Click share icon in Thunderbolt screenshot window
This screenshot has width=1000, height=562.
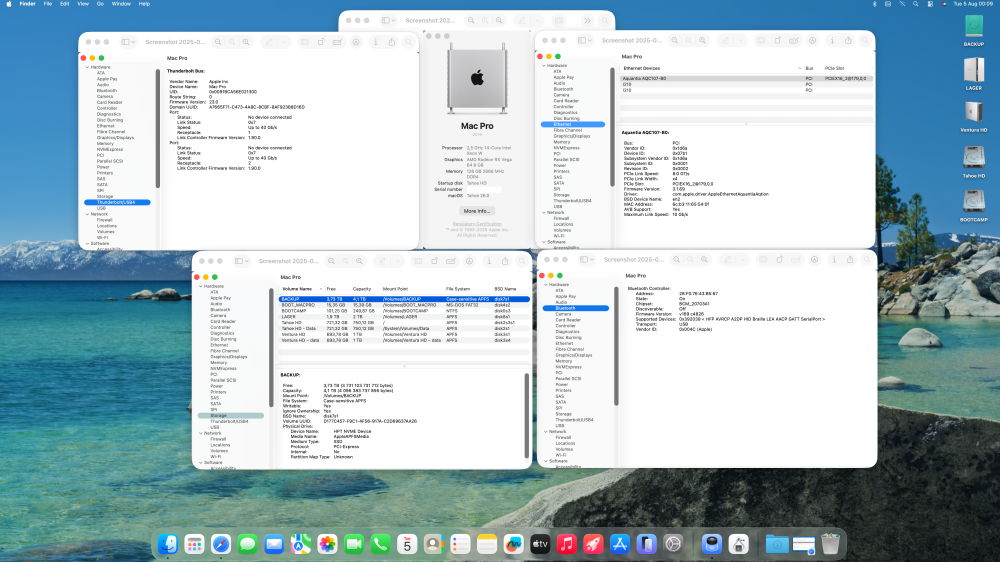pyautogui.click(x=392, y=42)
